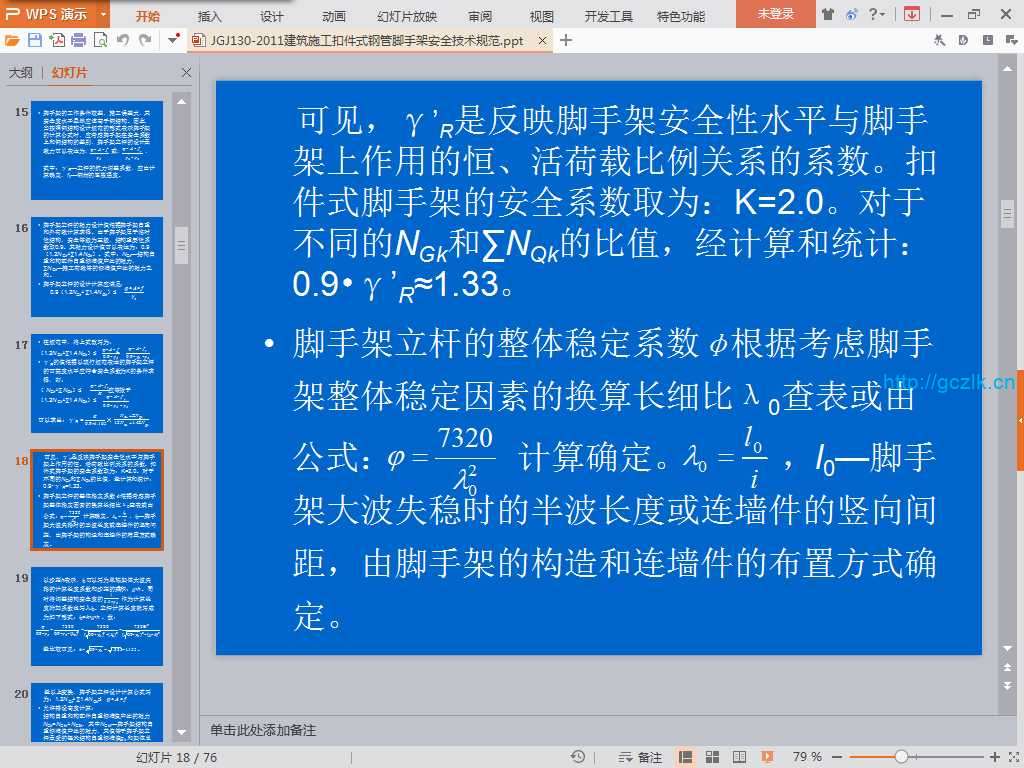
Task: Open the WPS 演示 application menu dropdown
Action: click(104, 15)
